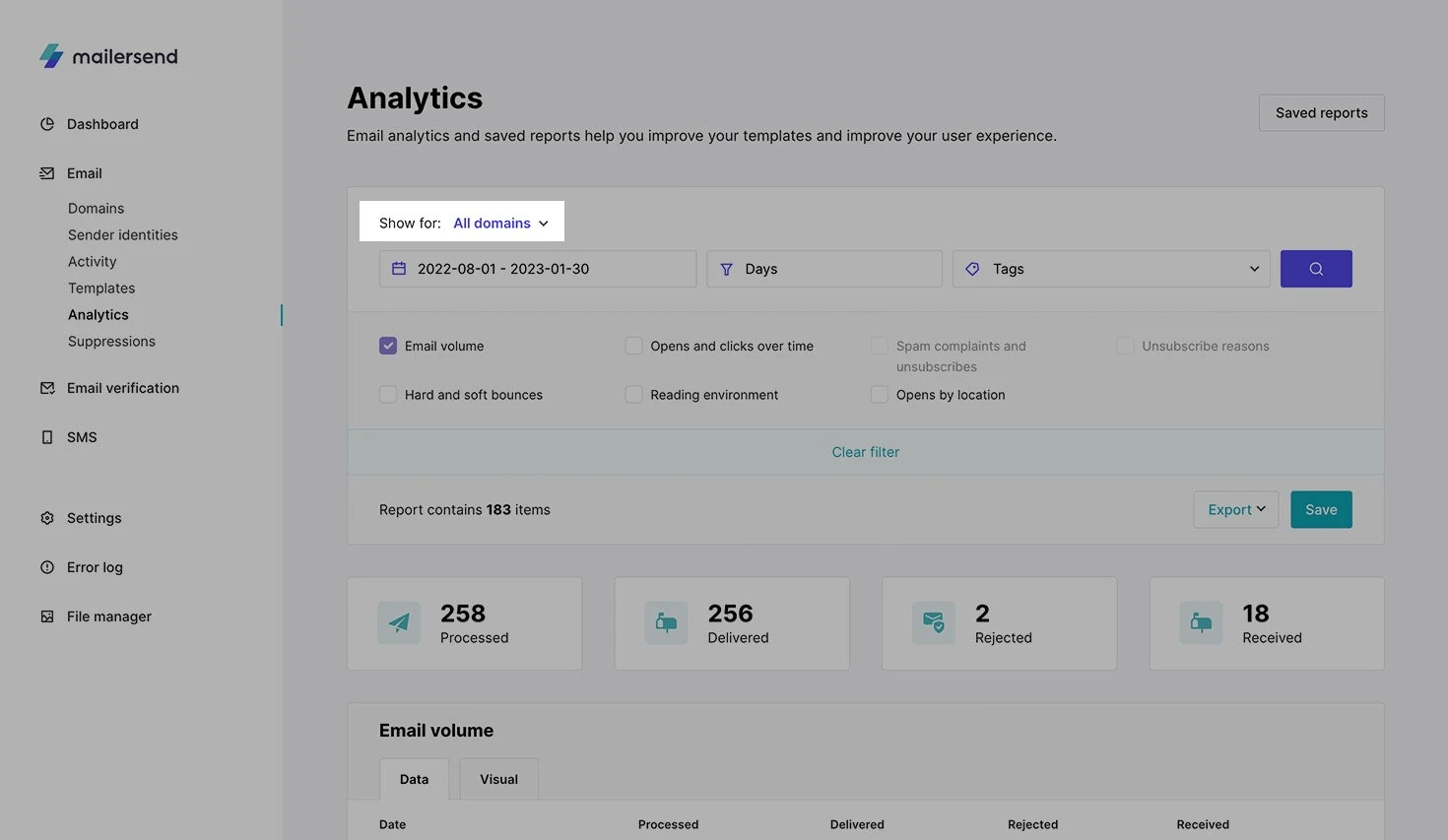The height and width of the screenshot is (840, 1448).
Task: Click the Email verification envelope icon
Action: 47,388
